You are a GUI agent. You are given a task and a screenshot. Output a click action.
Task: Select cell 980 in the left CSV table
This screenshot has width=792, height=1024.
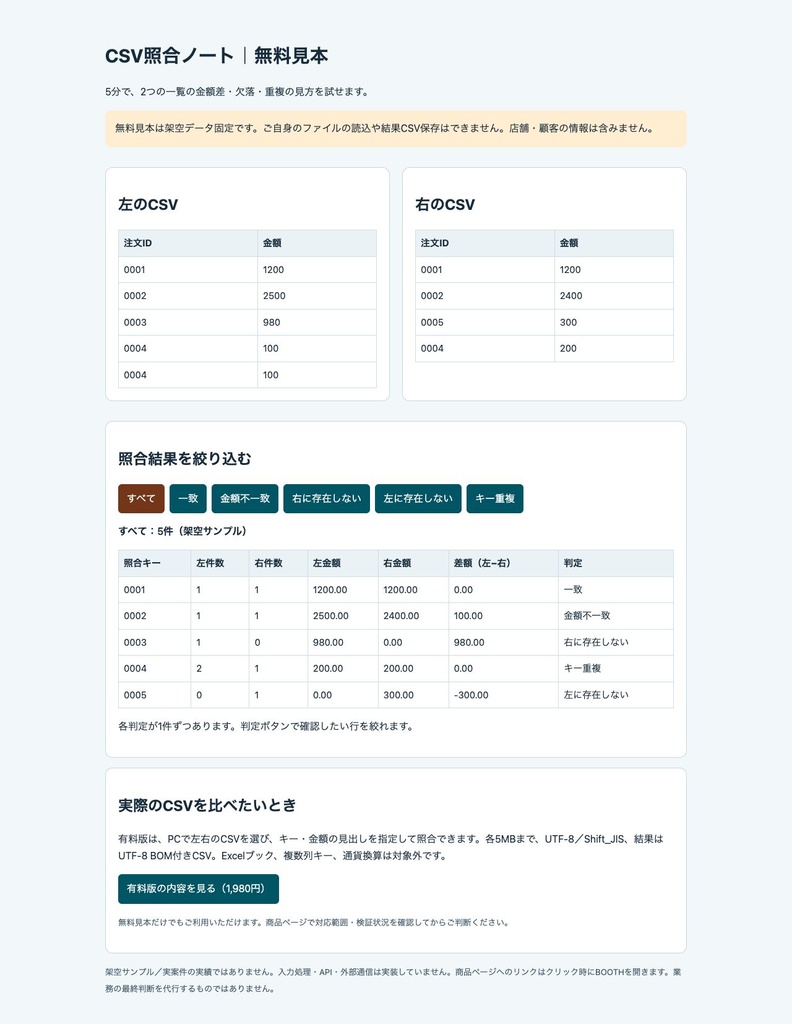(317, 323)
